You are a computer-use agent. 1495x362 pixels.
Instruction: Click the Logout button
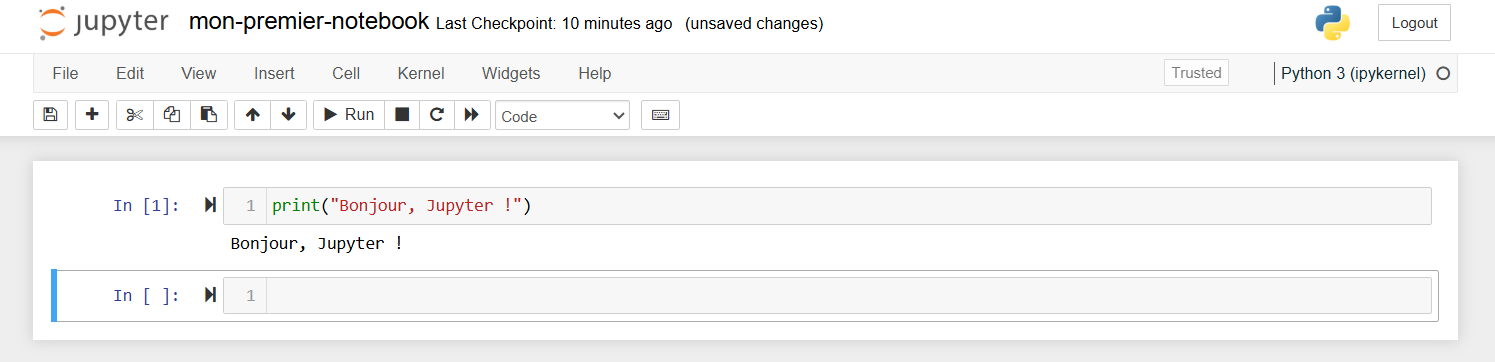pyautogui.click(x=1414, y=22)
